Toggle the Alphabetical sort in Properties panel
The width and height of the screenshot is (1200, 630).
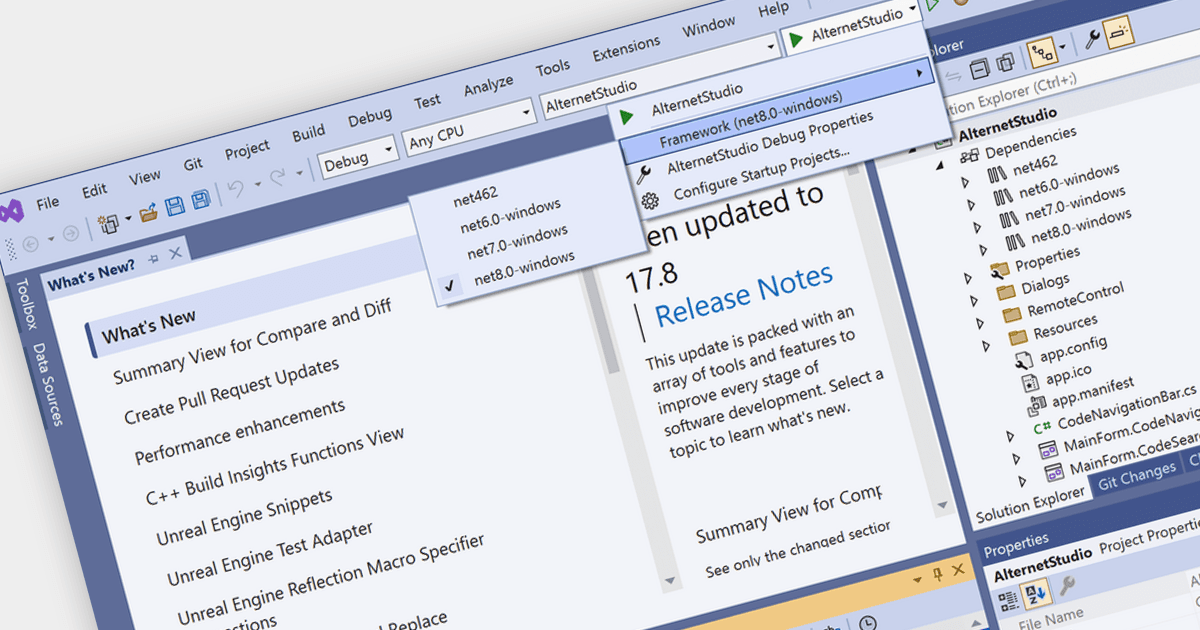click(x=1036, y=593)
